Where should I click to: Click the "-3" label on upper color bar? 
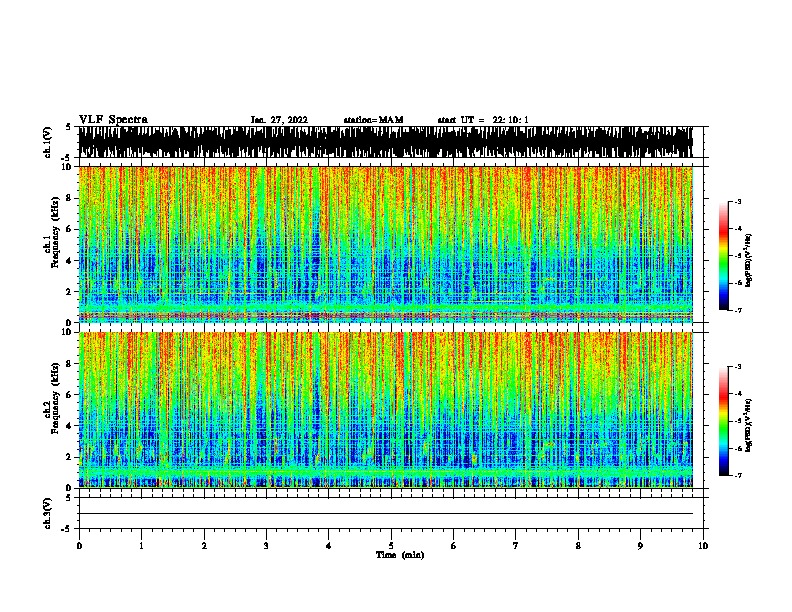coord(738,201)
